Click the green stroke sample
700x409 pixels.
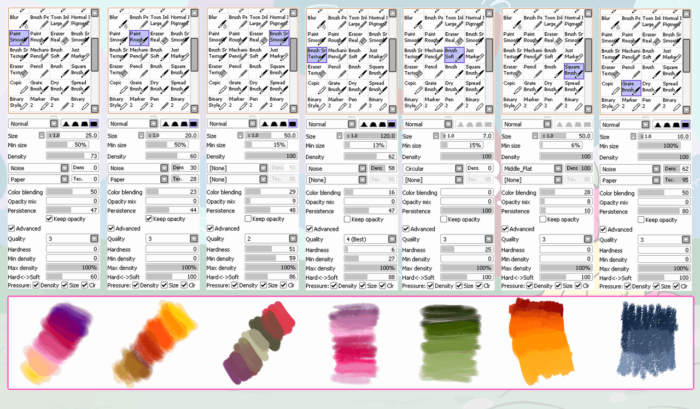[x=450, y=342]
